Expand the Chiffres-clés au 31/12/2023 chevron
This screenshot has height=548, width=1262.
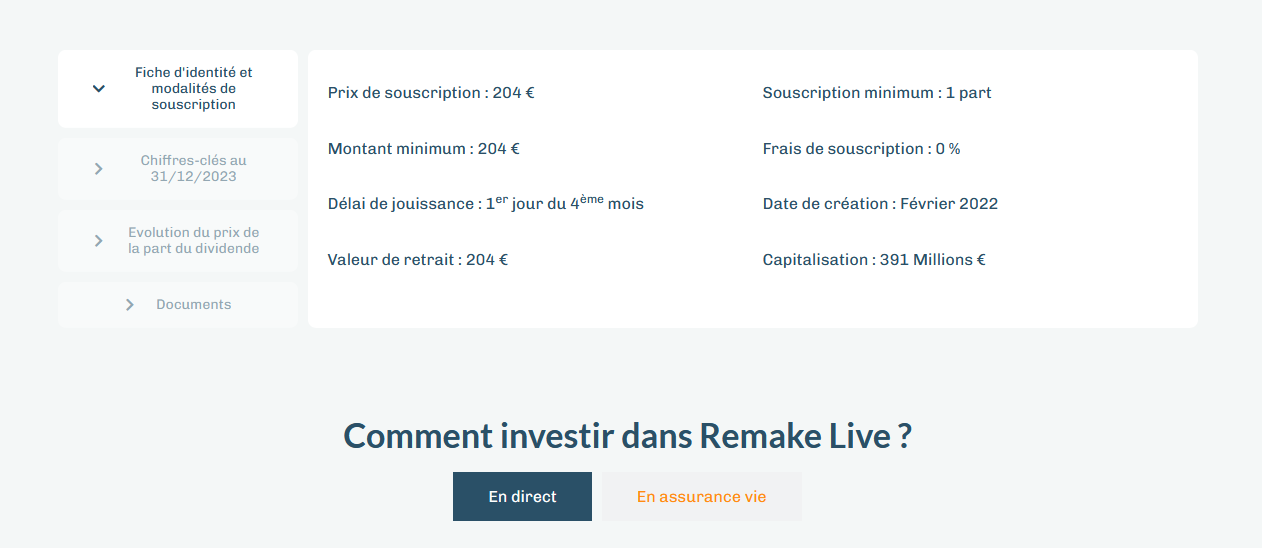[x=98, y=169]
